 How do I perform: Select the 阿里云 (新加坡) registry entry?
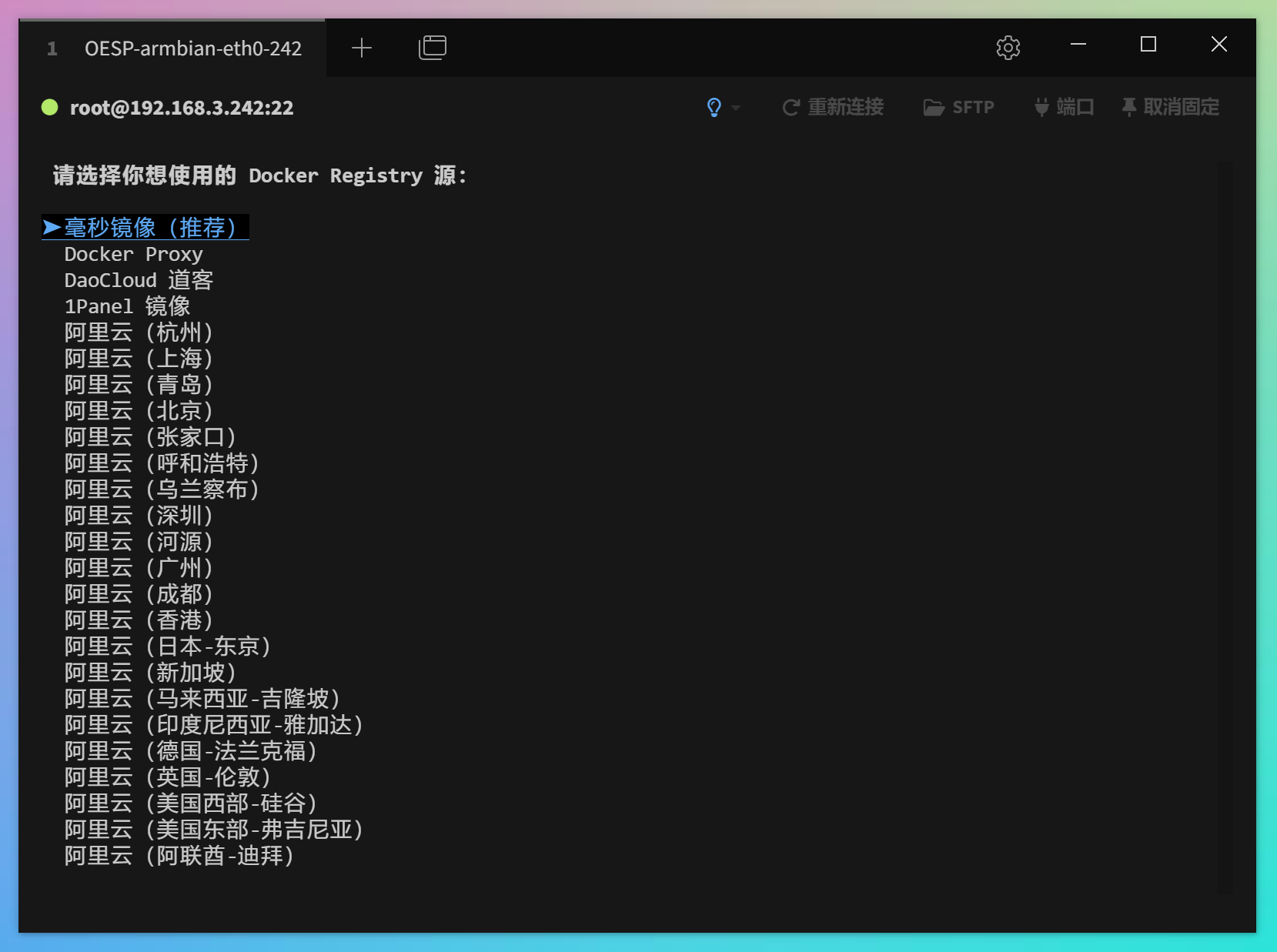coord(150,672)
